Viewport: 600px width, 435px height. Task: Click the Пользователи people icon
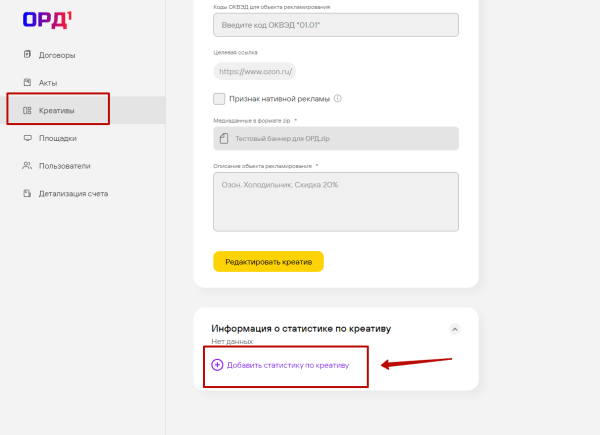(27, 166)
